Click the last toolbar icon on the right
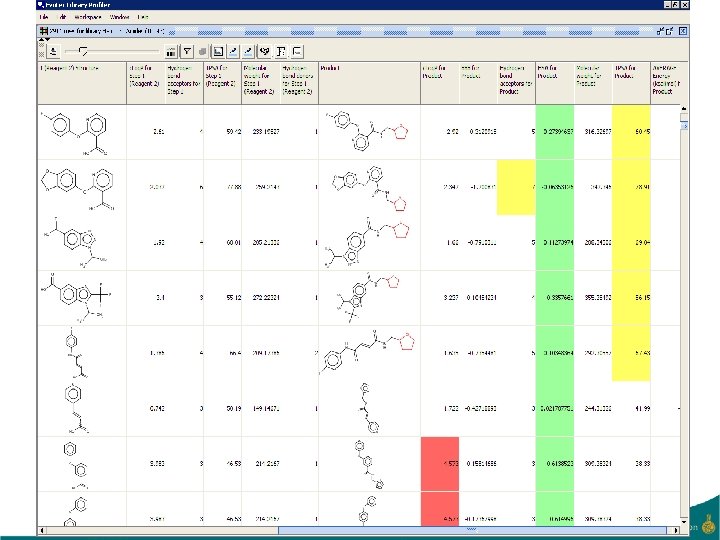The height and width of the screenshot is (540, 720). pos(297,51)
